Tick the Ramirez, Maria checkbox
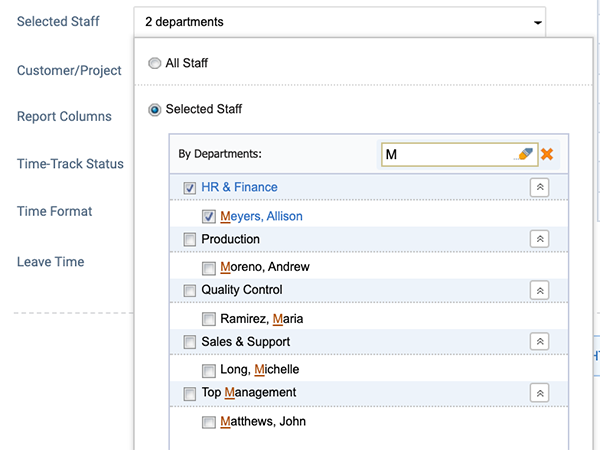Screen dimensions: 600x450 (x=209, y=319)
